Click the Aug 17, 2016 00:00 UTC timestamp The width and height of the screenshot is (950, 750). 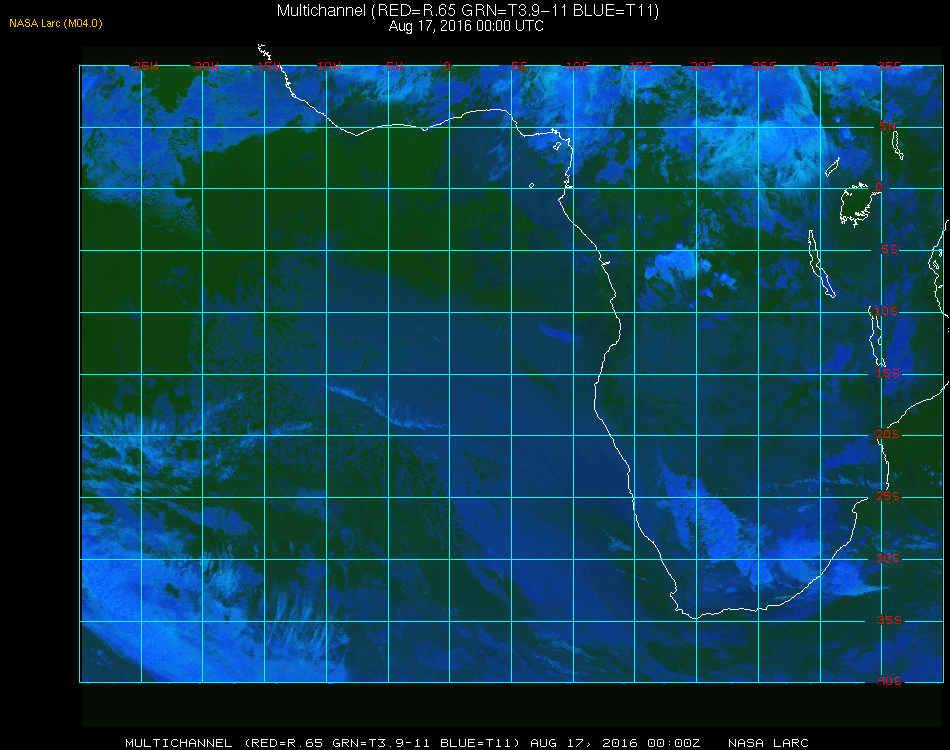(x=466, y=26)
